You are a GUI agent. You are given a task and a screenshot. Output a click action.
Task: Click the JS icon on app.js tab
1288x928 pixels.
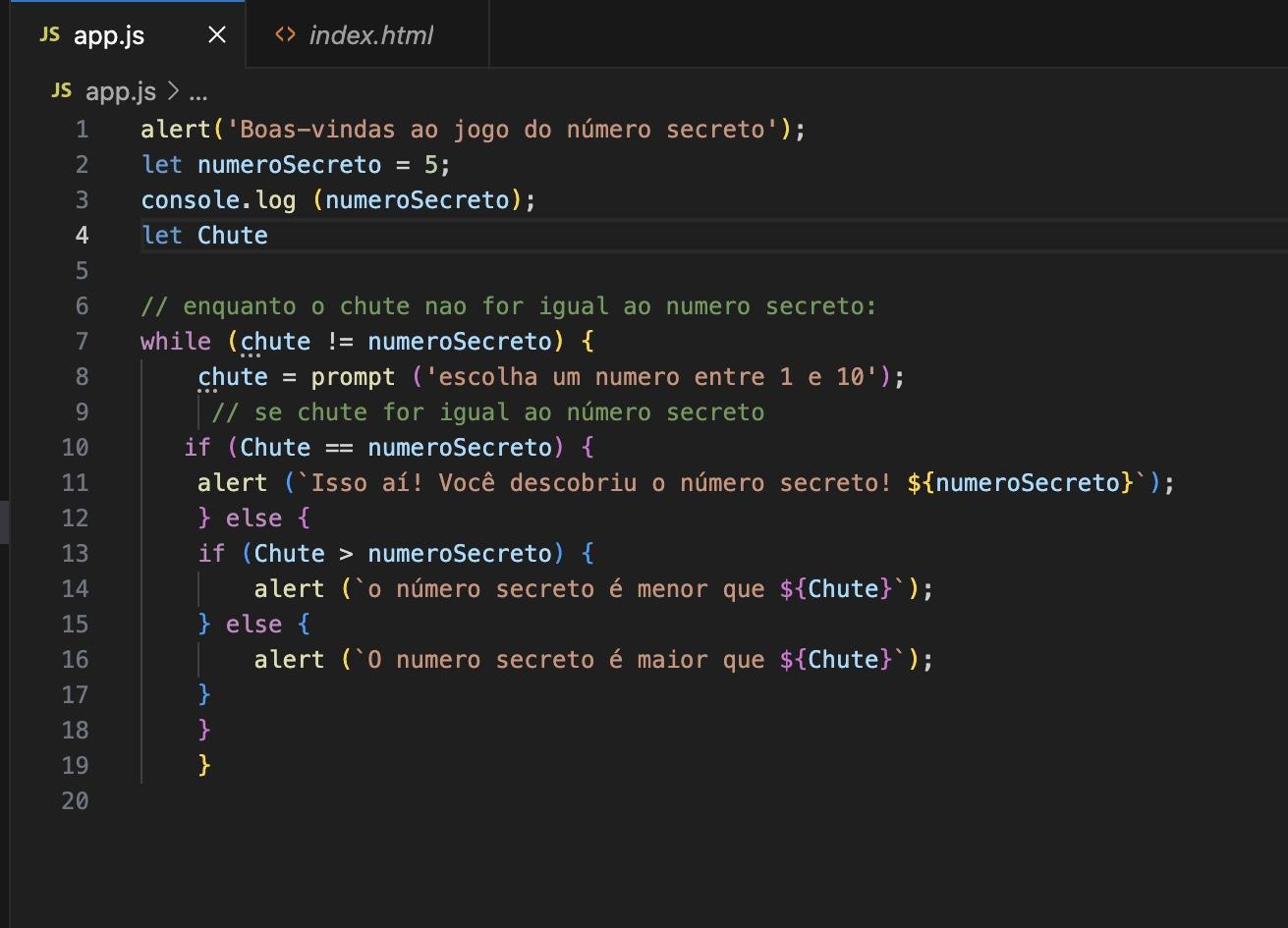pos(49,35)
